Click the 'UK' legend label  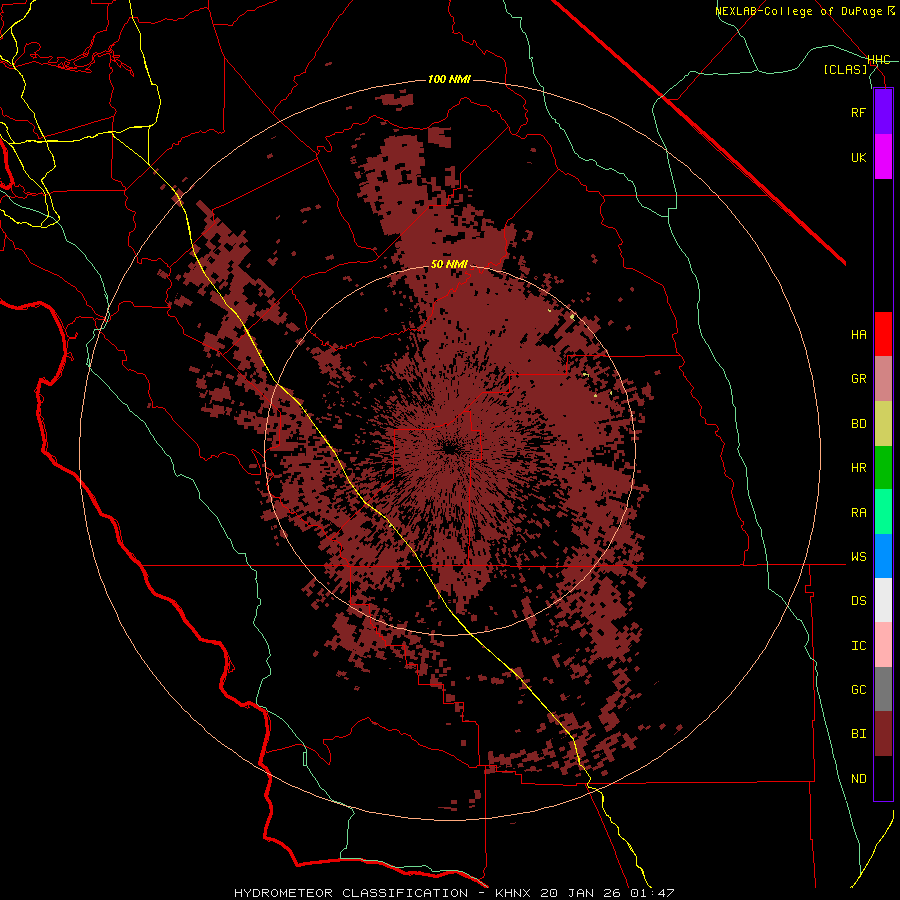tap(858, 157)
